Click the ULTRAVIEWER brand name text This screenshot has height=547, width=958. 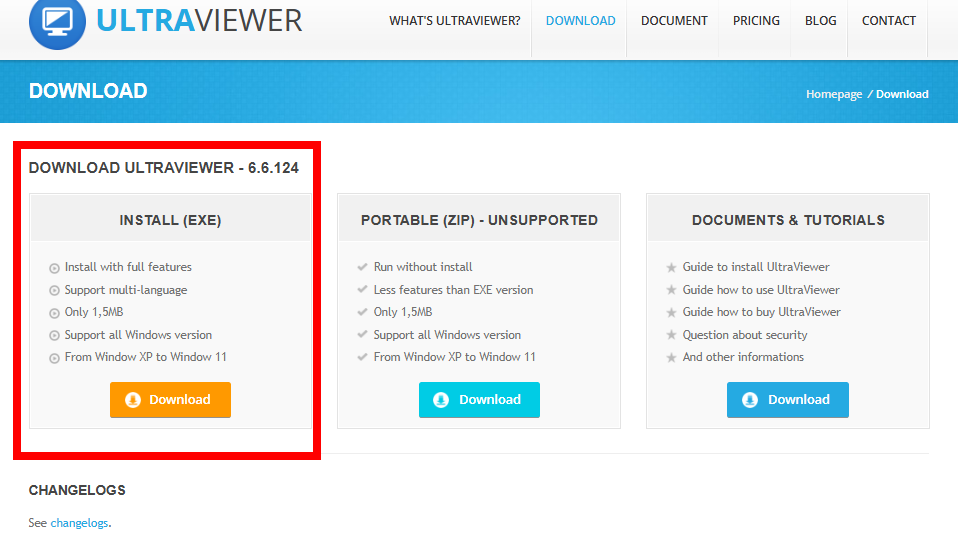199,21
